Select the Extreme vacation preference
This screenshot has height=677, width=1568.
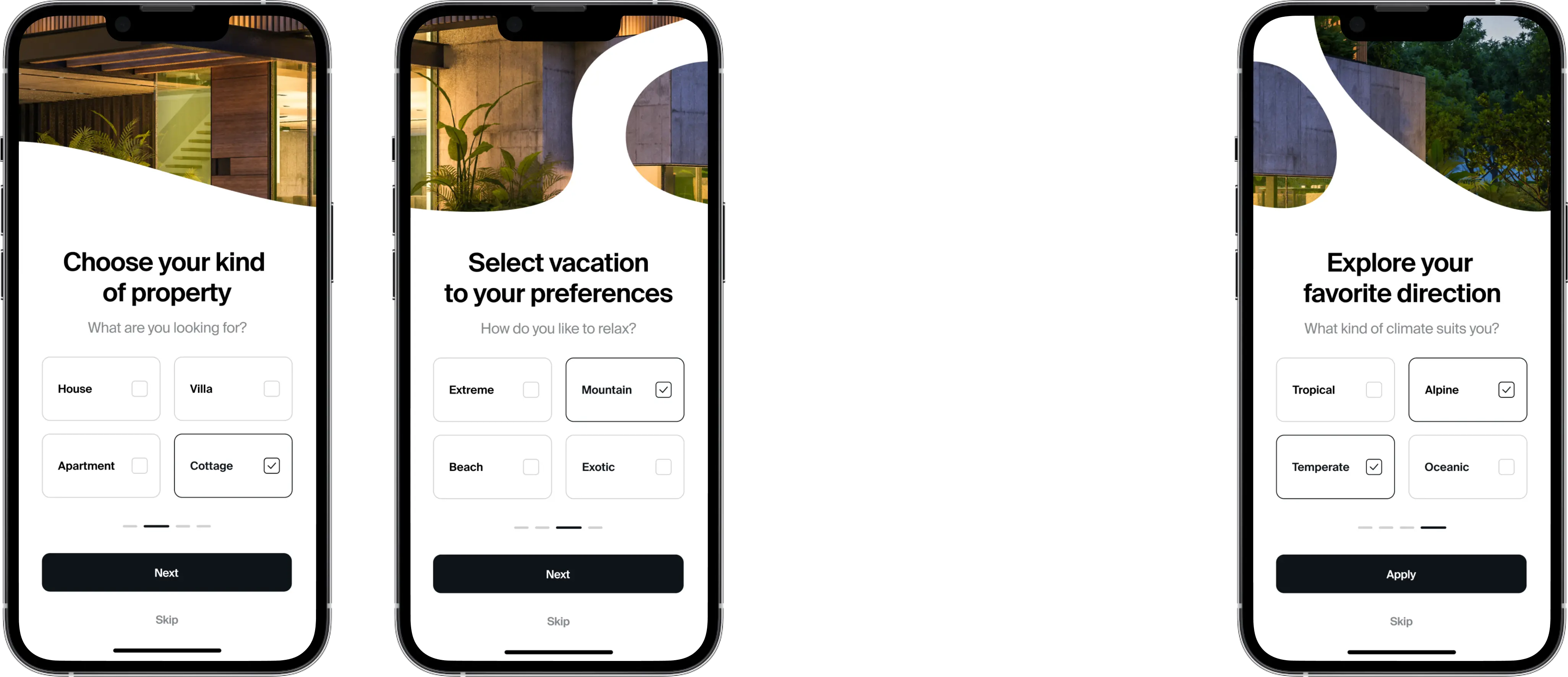click(x=530, y=389)
